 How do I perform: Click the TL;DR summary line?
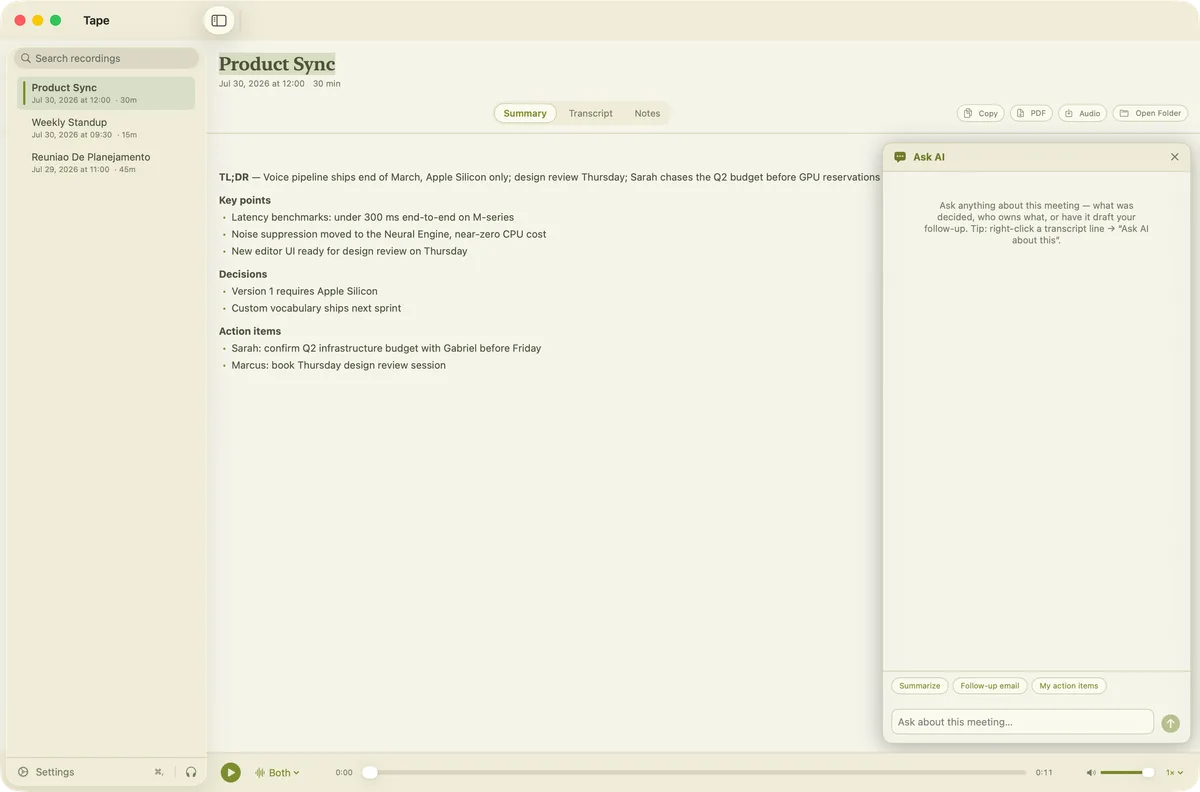click(x=549, y=177)
